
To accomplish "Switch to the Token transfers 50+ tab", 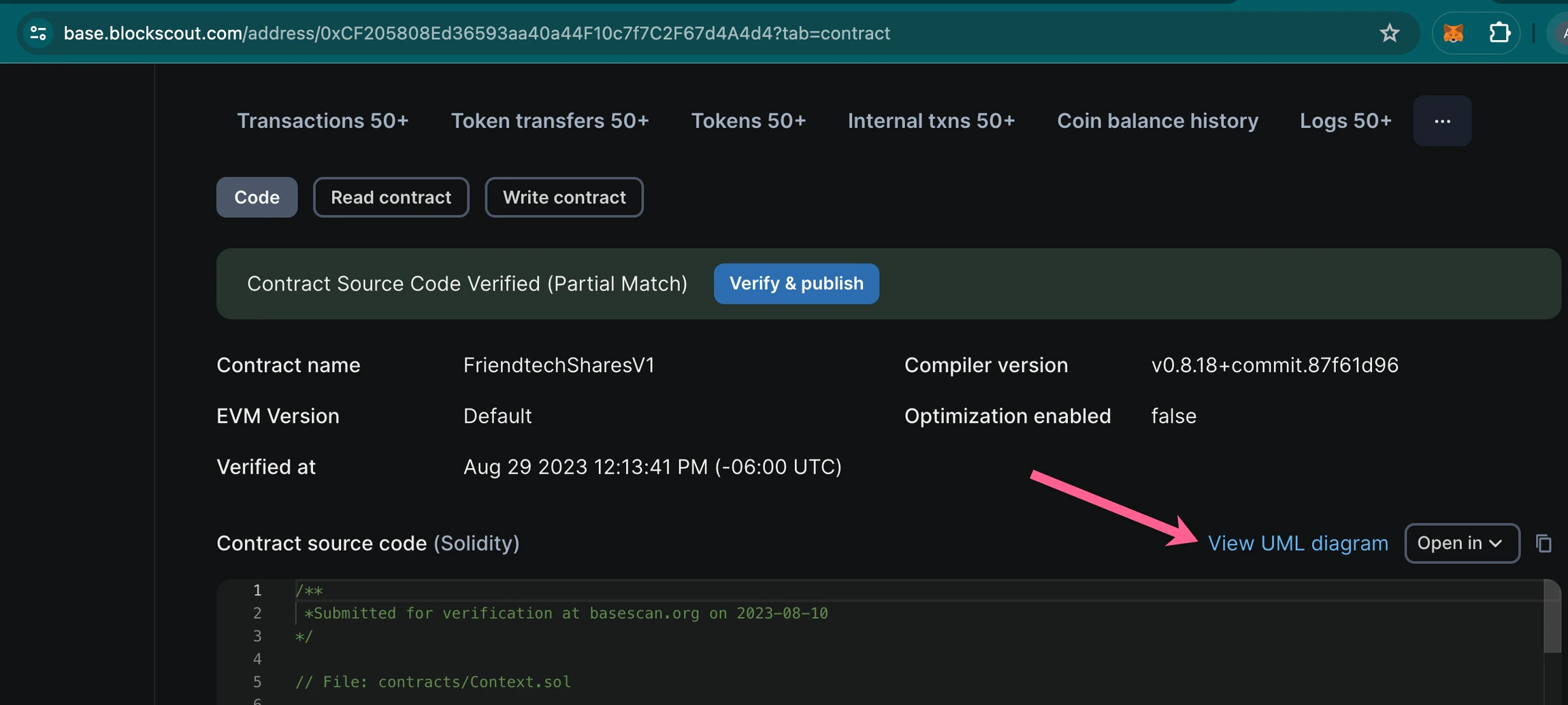I will 550,120.
